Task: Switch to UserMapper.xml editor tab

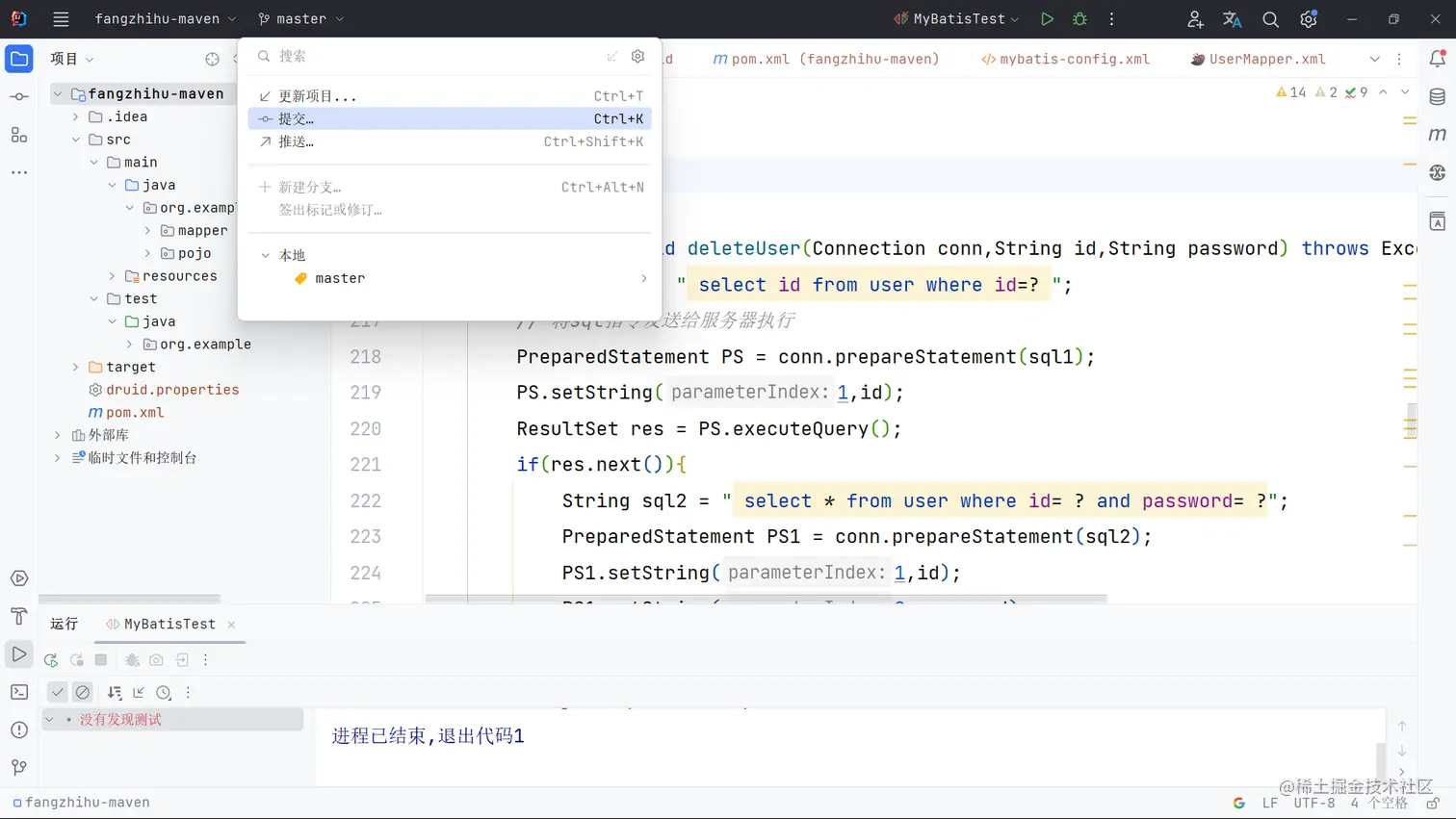Action: click(x=1258, y=59)
